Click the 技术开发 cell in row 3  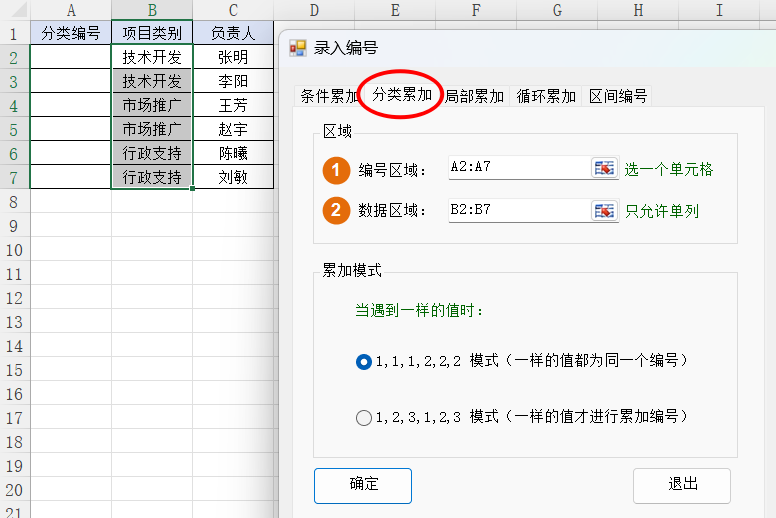(x=152, y=81)
